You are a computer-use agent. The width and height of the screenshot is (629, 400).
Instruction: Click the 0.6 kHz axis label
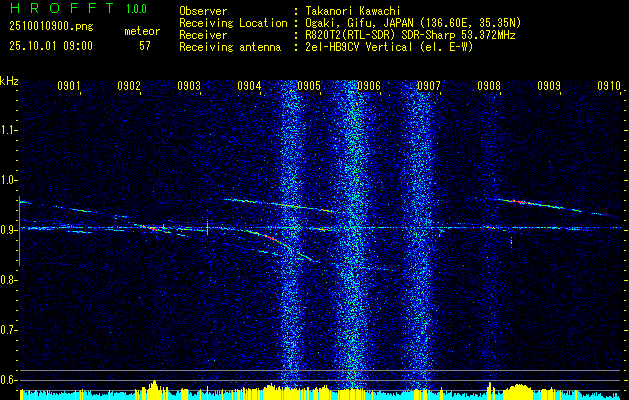pyautogui.click(x=7, y=380)
